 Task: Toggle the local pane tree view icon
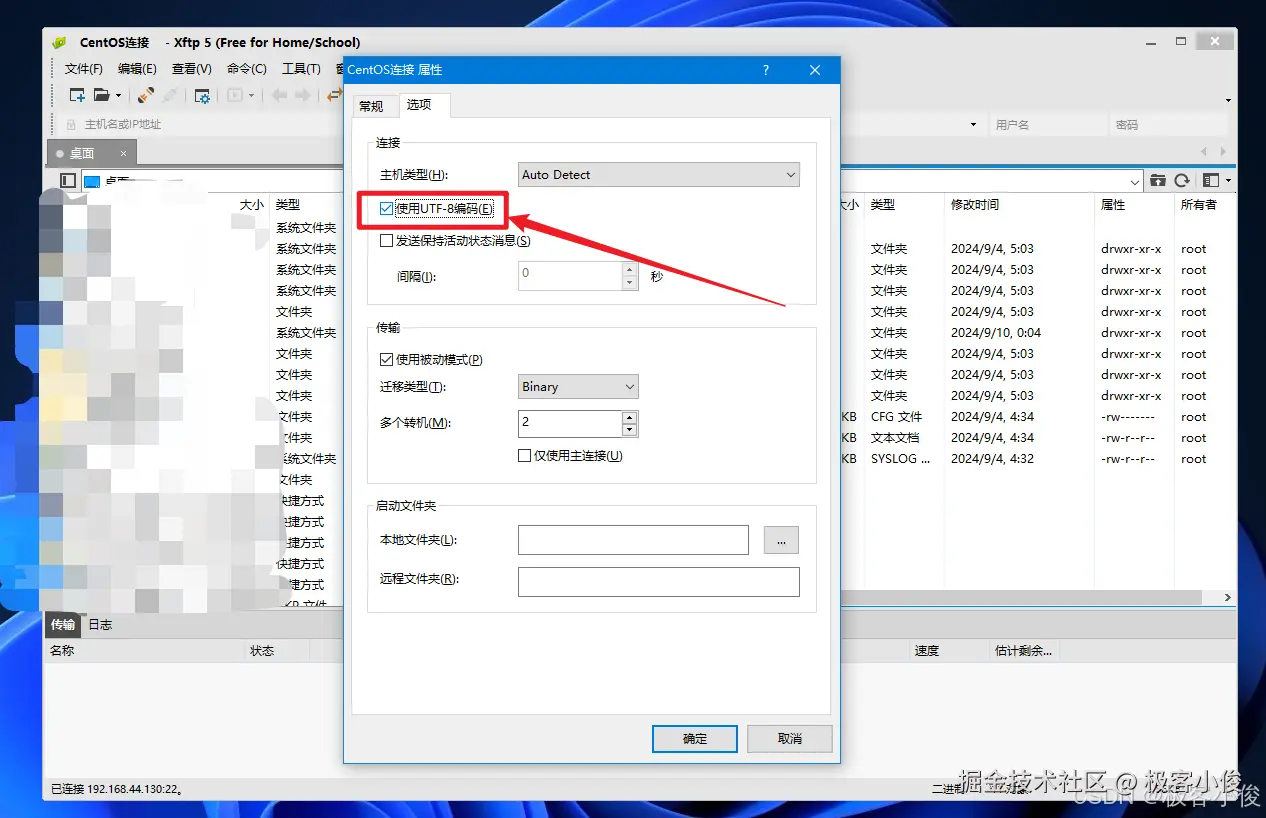68,180
